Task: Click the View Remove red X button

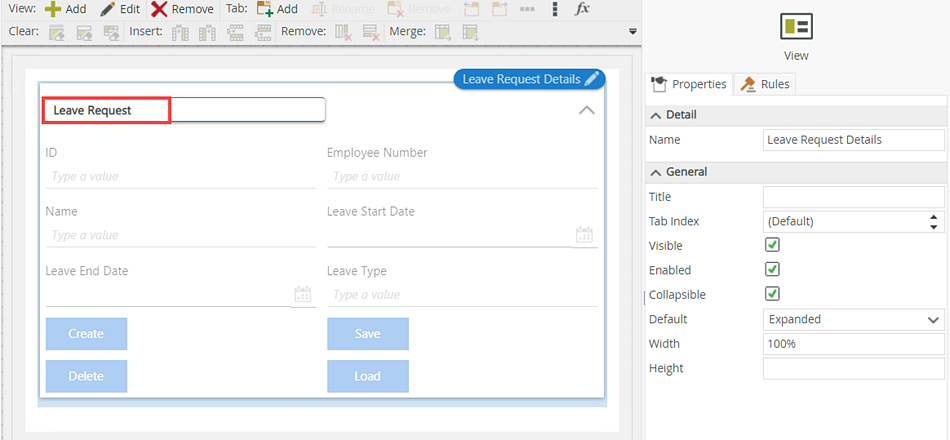Action: 182,9
